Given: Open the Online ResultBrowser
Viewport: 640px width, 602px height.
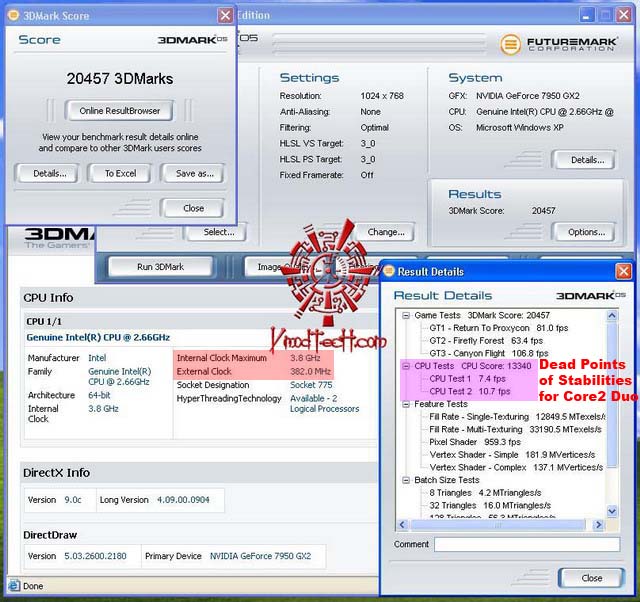Looking at the screenshot, I should (x=119, y=111).
